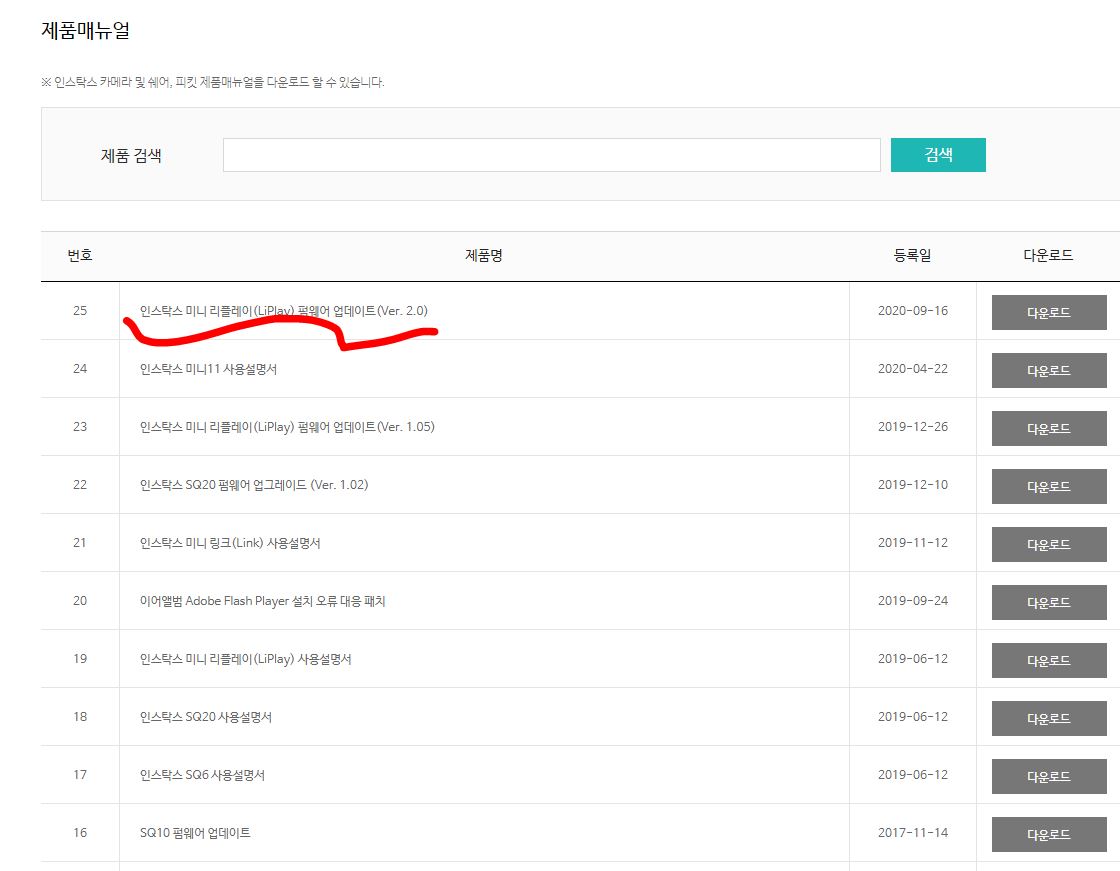Open 이어앨범 Adobe Flash Player patch title

point(262,601)
